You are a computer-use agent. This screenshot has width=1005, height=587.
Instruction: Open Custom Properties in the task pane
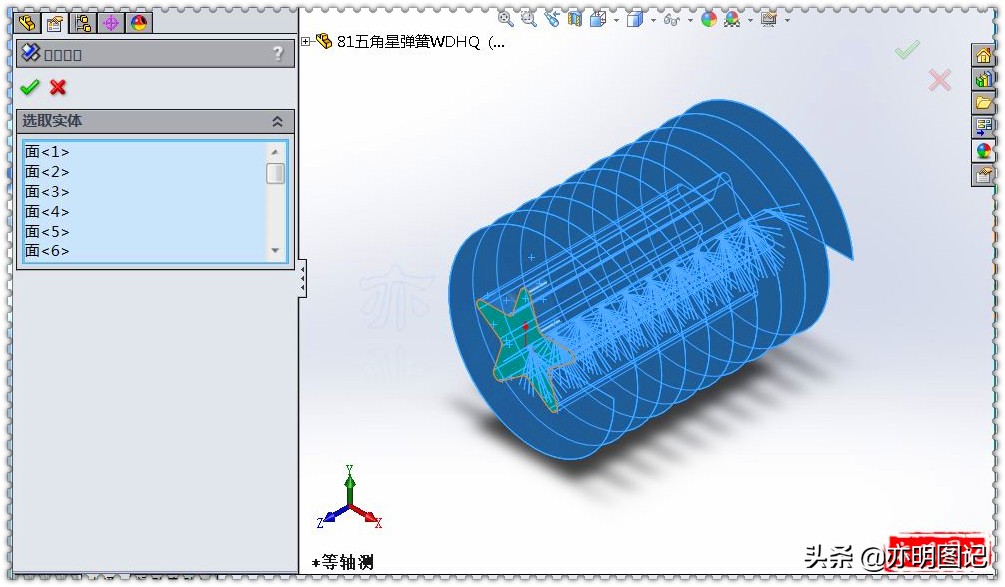tap(984, 176)
